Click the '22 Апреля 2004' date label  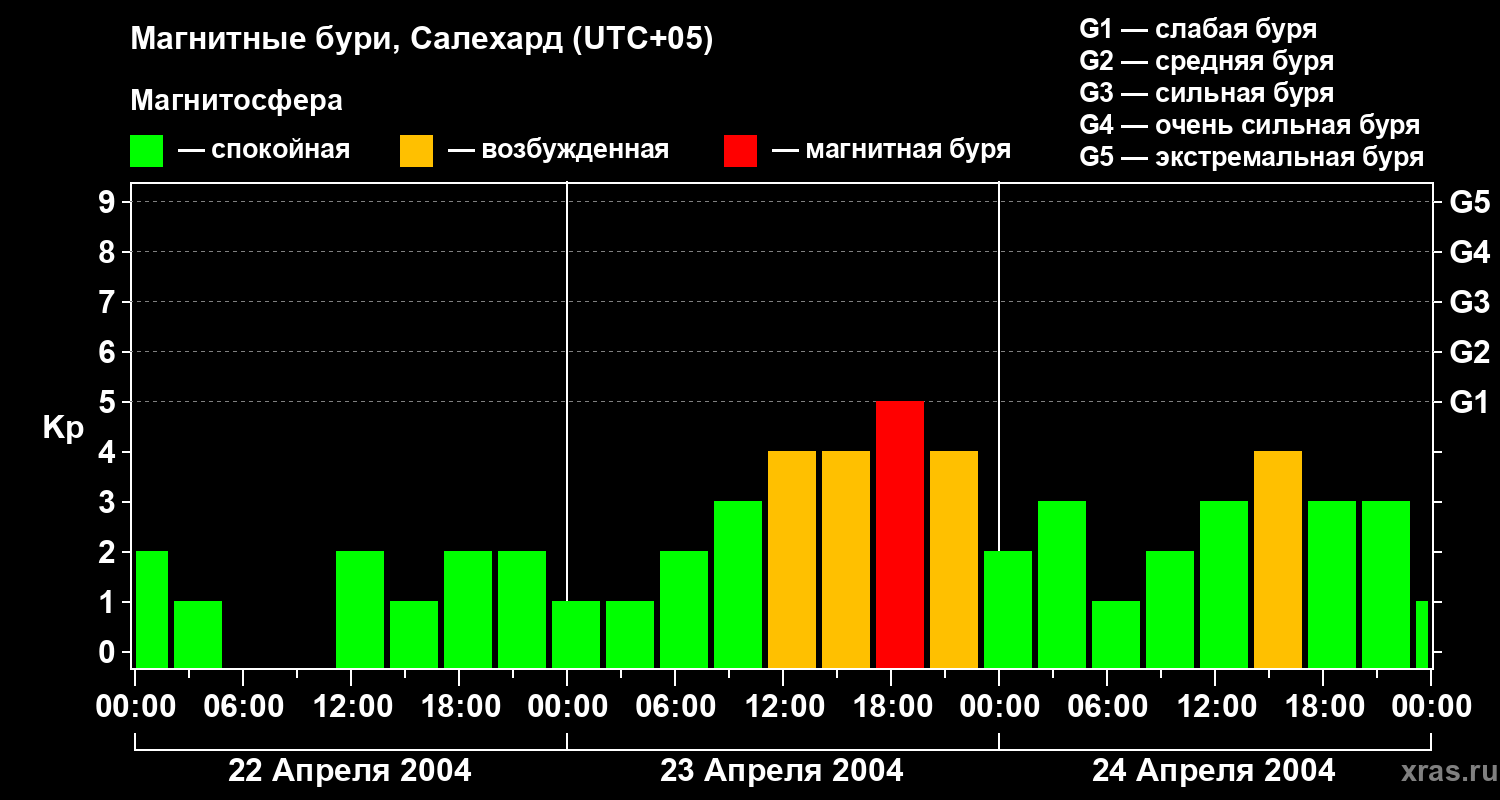[x=350, y=771]
